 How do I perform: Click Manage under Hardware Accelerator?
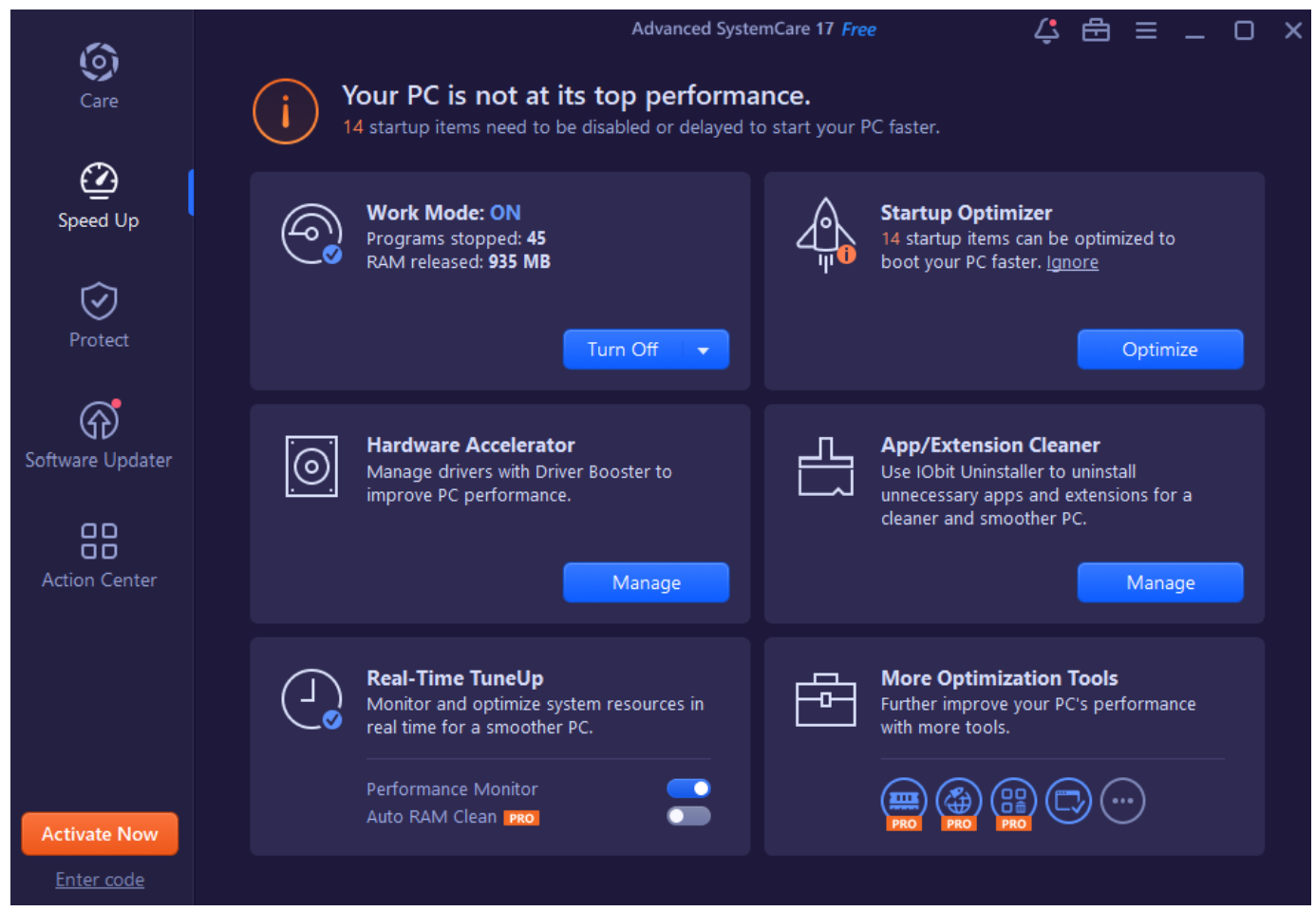click(647, 582)
